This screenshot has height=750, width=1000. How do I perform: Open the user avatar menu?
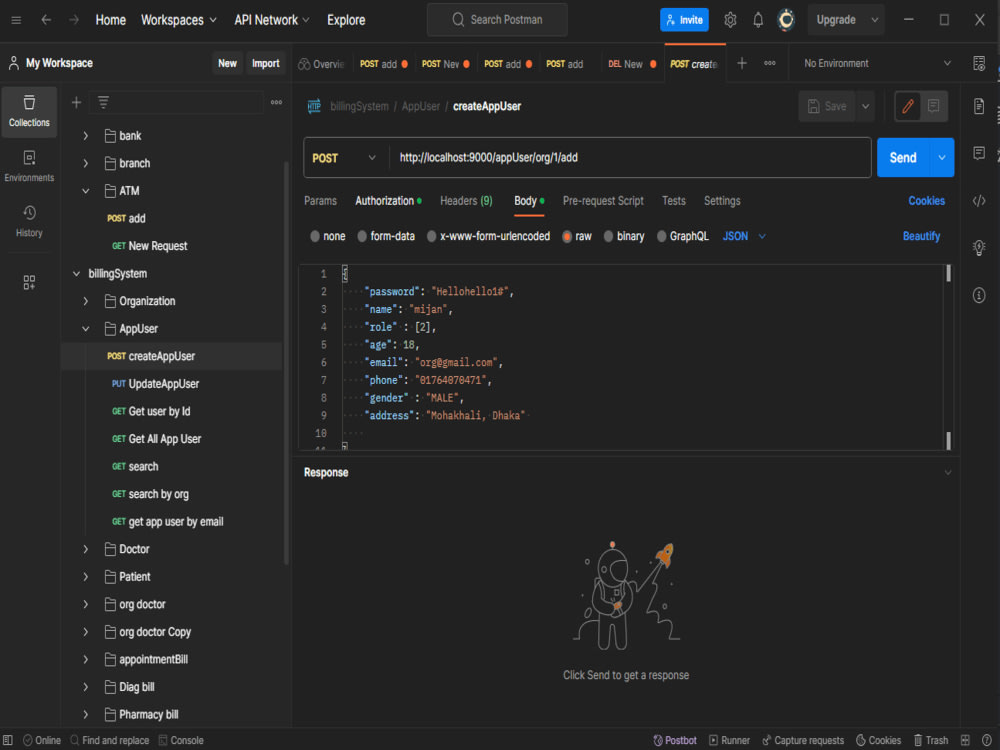(x=786, y=20)
